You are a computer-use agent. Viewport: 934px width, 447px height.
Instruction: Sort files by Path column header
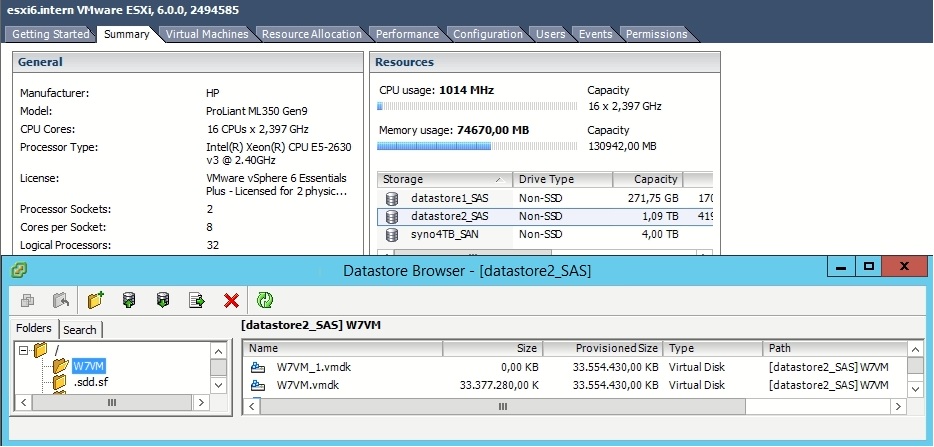pyautogui.click(x=835, y=348)
